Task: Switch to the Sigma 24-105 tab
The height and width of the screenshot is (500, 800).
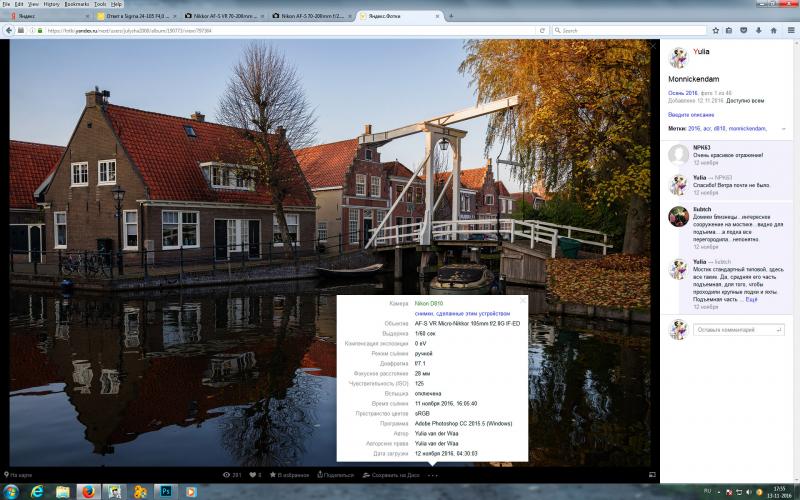Action: [135, 16]
